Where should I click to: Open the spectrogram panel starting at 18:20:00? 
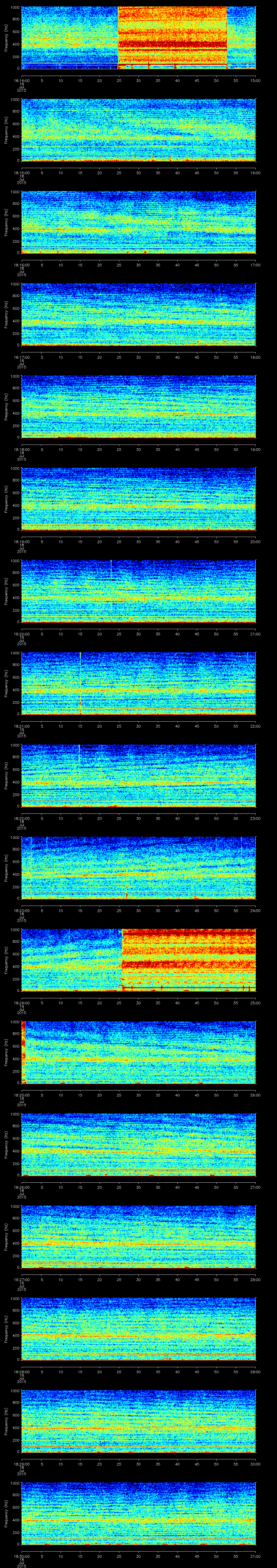(139, 591)
